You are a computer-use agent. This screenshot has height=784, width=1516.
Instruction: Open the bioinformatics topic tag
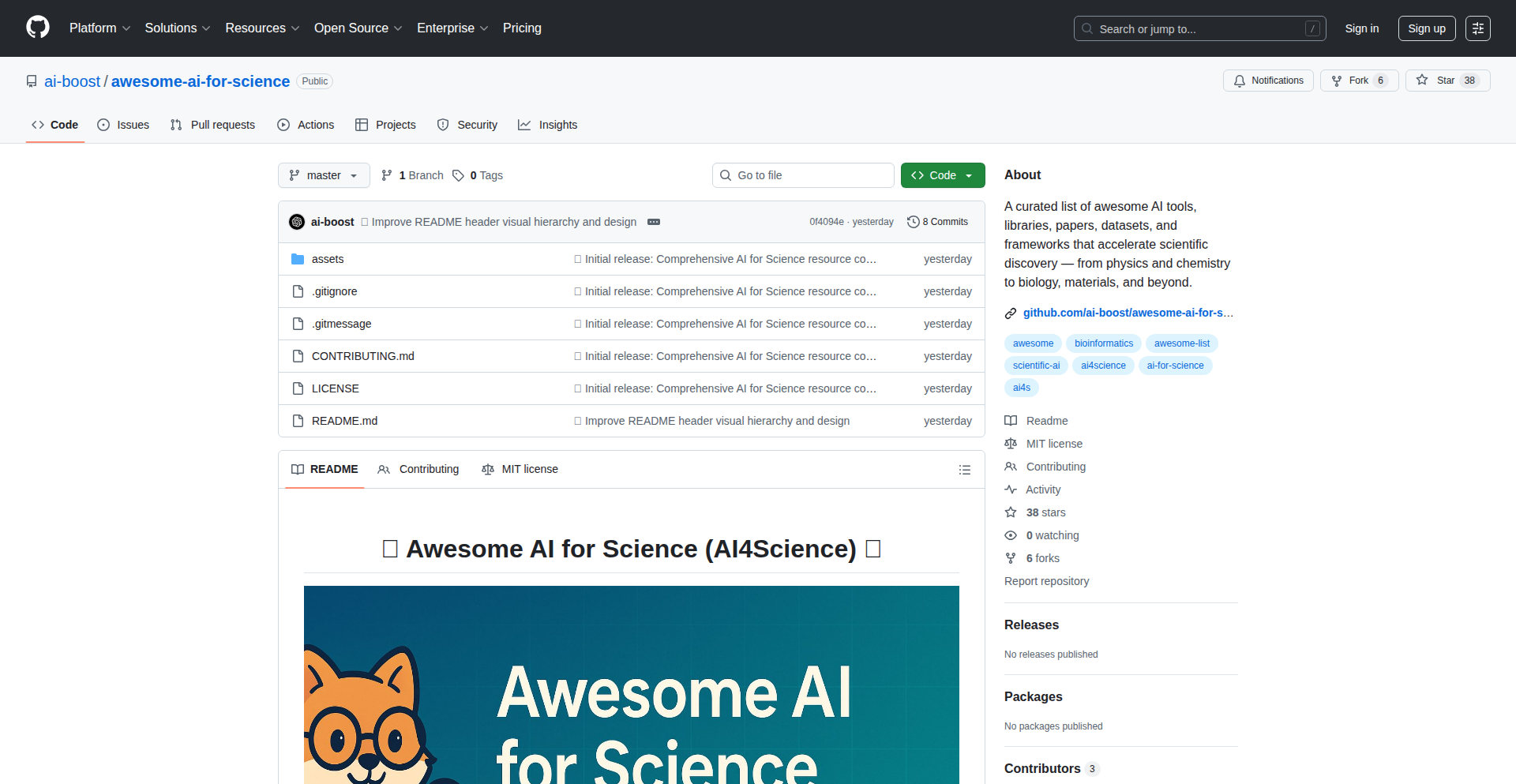[1103, 343]
